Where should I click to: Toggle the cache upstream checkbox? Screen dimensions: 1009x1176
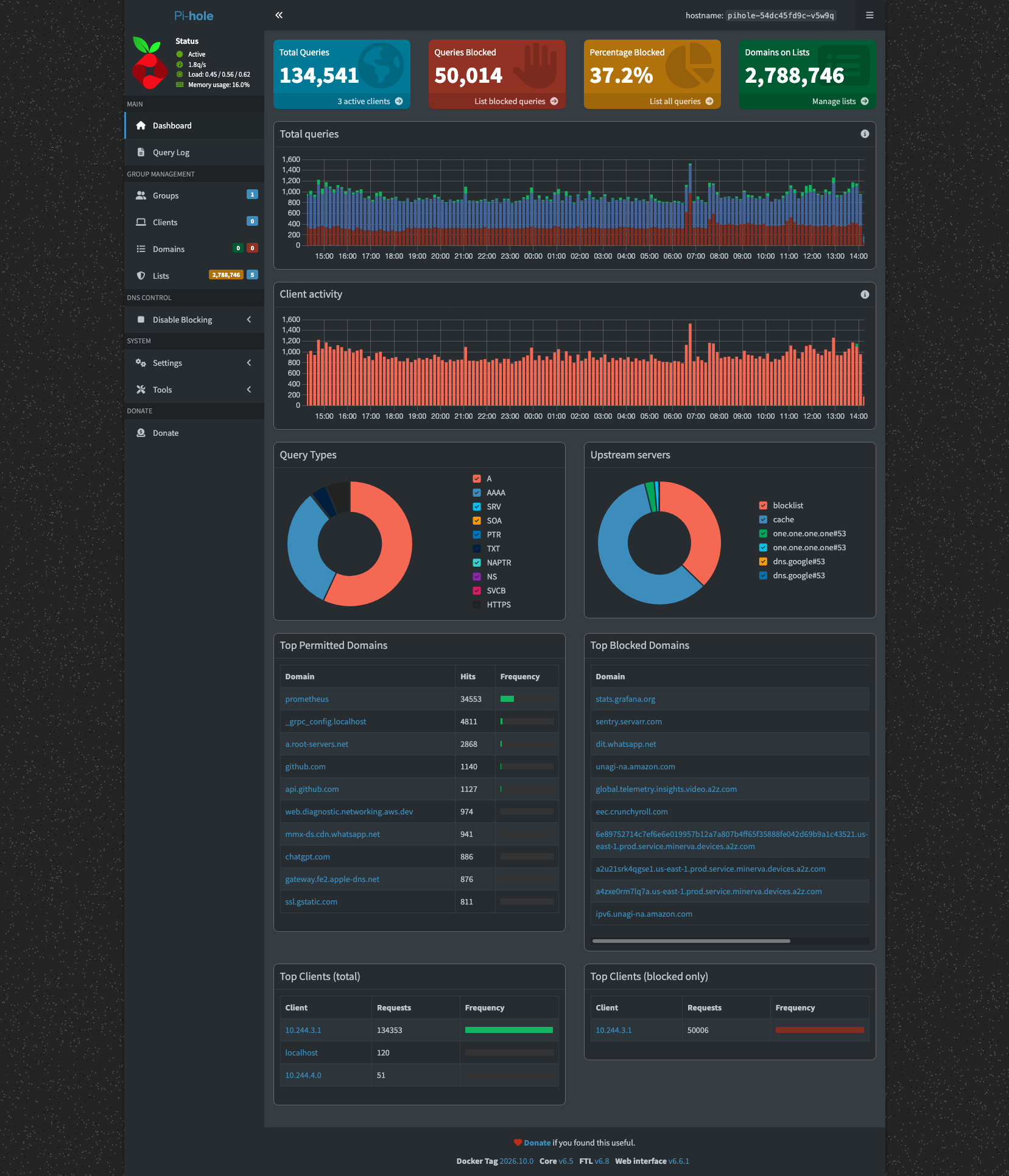pyautogui.click(x=763, y=519)
